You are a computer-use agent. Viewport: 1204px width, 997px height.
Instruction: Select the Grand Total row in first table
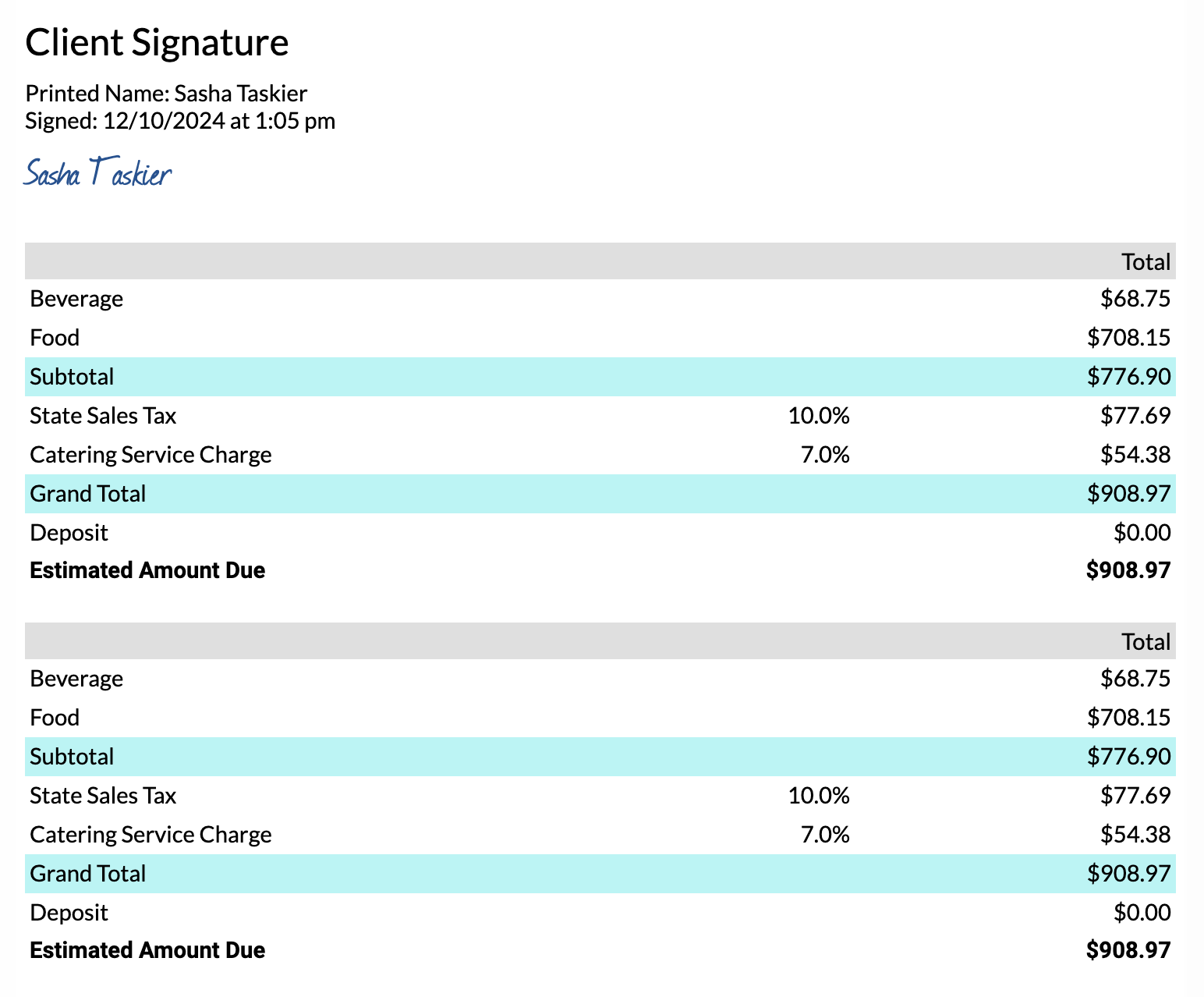(x=600, y=494)
